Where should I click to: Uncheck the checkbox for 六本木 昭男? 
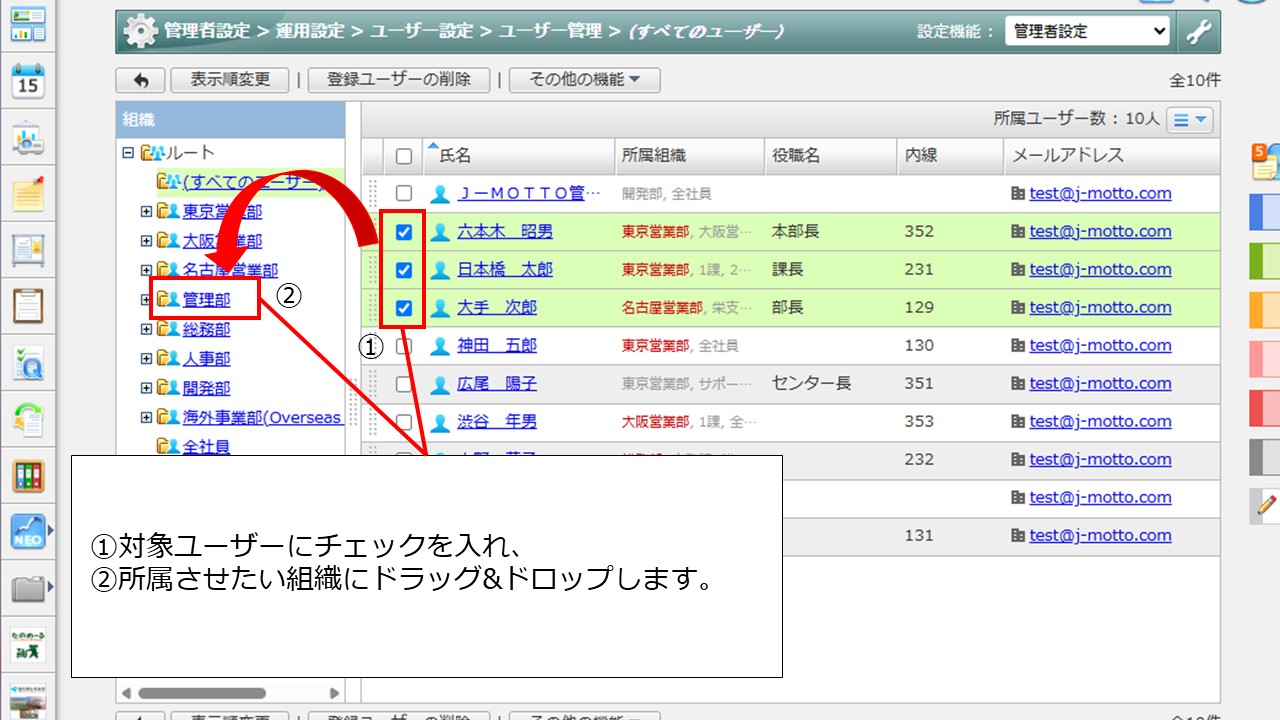404,232
